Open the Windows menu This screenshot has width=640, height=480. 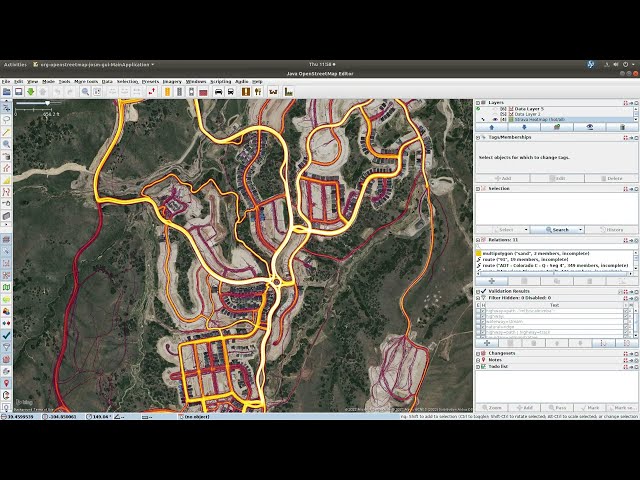click(196, 82)
